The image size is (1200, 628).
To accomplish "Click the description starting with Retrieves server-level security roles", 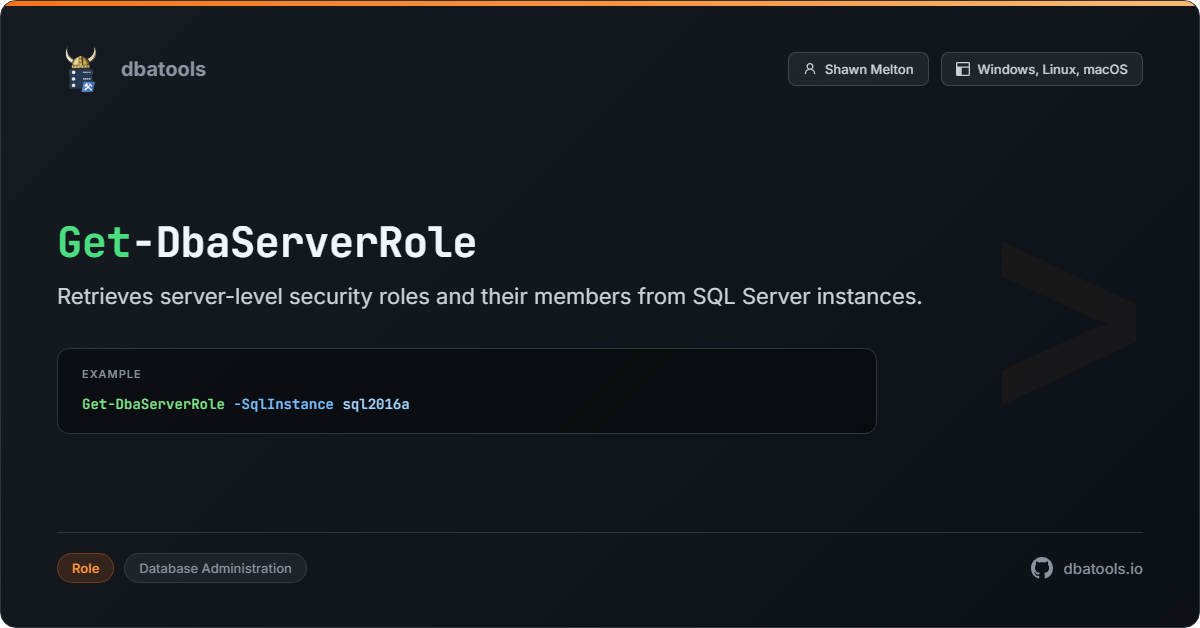I will point(490,297).
